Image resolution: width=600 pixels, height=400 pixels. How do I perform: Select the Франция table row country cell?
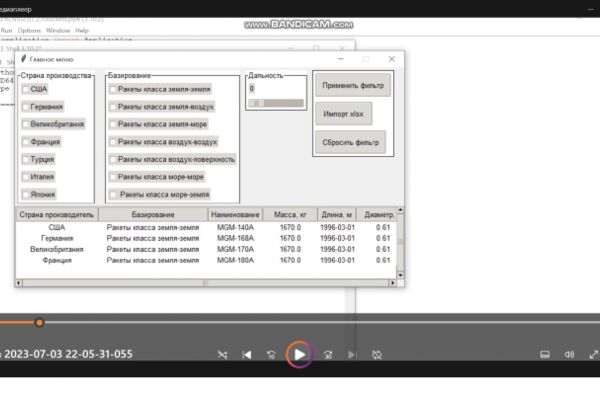click(57, 260)
